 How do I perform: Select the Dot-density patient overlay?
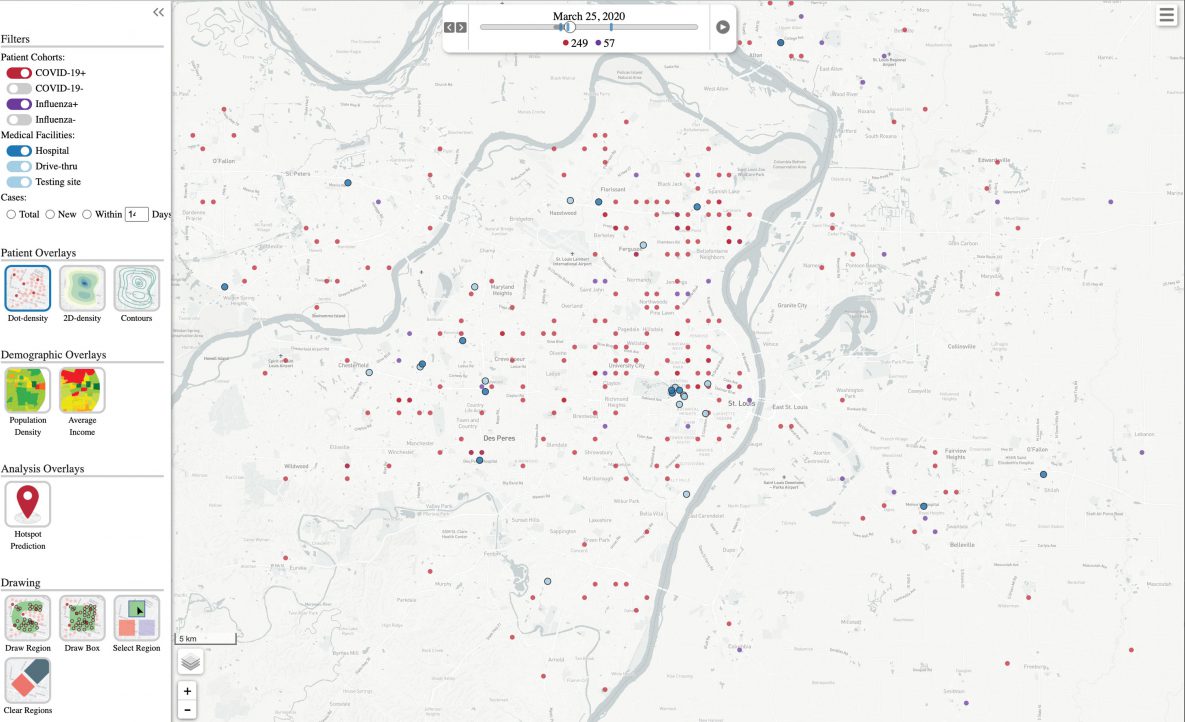tap(27, 288)
